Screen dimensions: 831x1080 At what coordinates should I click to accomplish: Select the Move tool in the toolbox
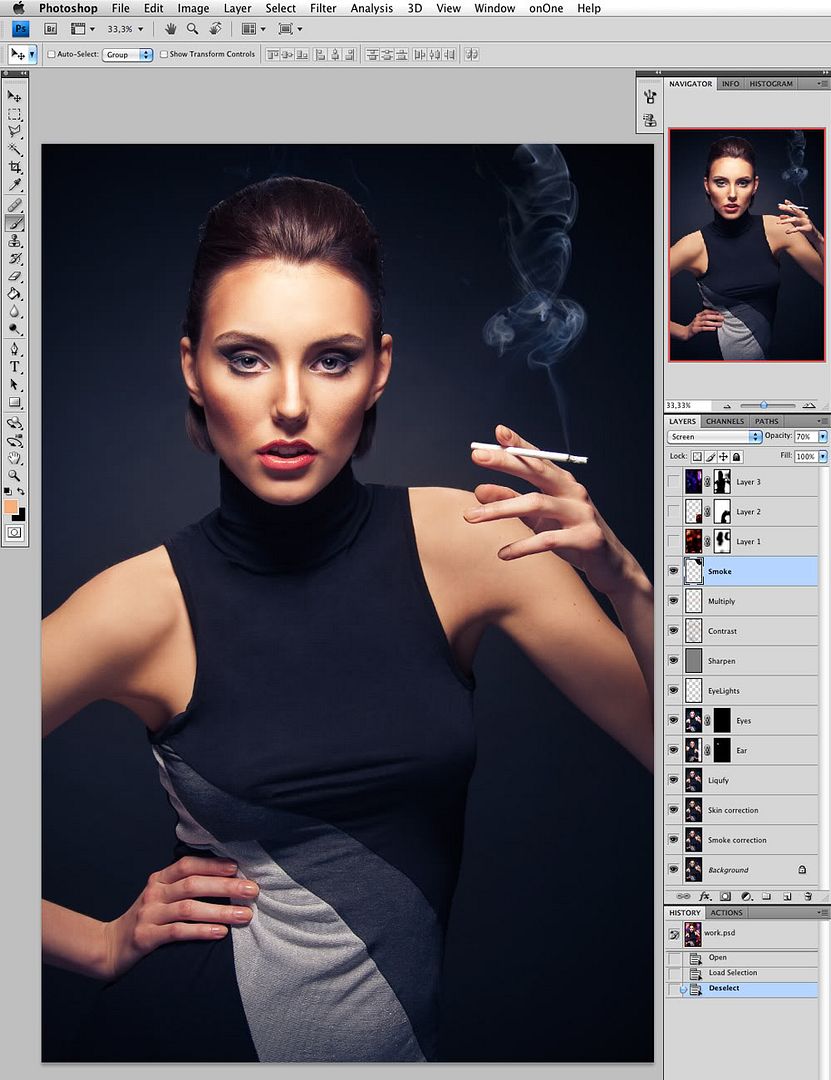click(x=14, y=96)
